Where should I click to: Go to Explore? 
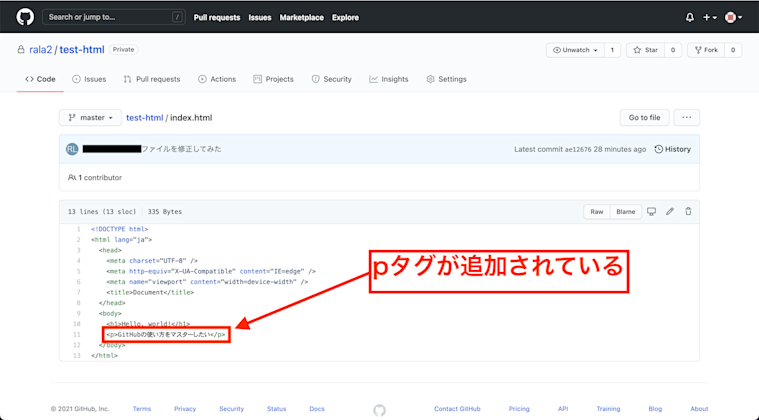[x=345, y=17]
